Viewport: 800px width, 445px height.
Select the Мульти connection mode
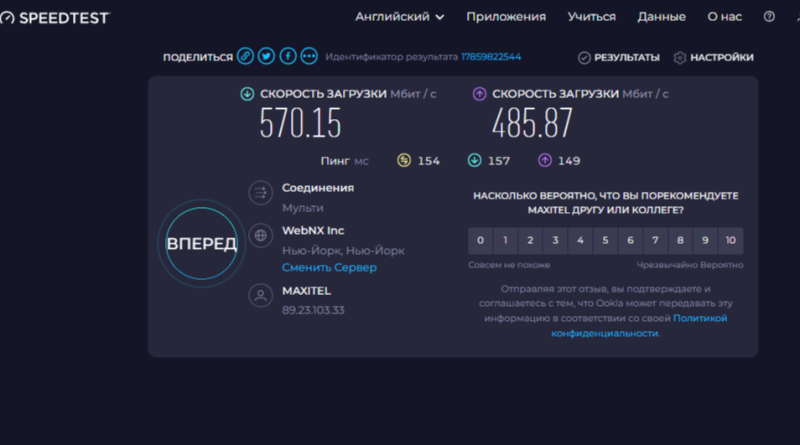(x=303, y=208)
